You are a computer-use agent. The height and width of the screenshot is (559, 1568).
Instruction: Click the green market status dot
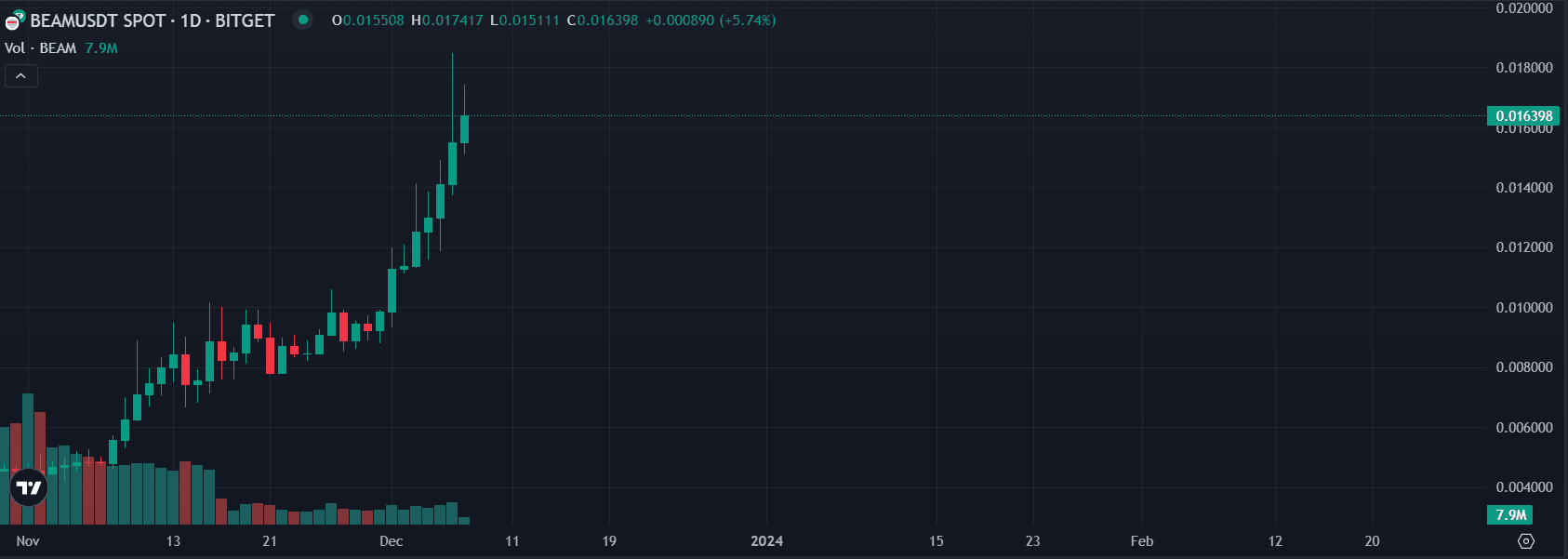coord(302,20)
